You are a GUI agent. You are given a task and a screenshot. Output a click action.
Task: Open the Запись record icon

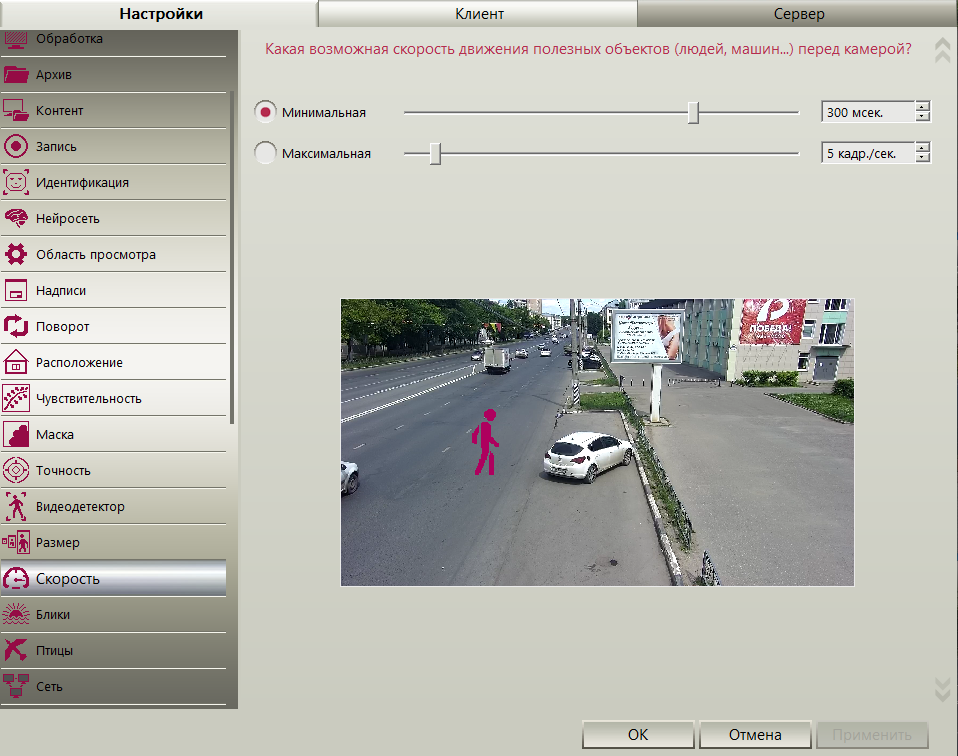(x=16, y=147)
